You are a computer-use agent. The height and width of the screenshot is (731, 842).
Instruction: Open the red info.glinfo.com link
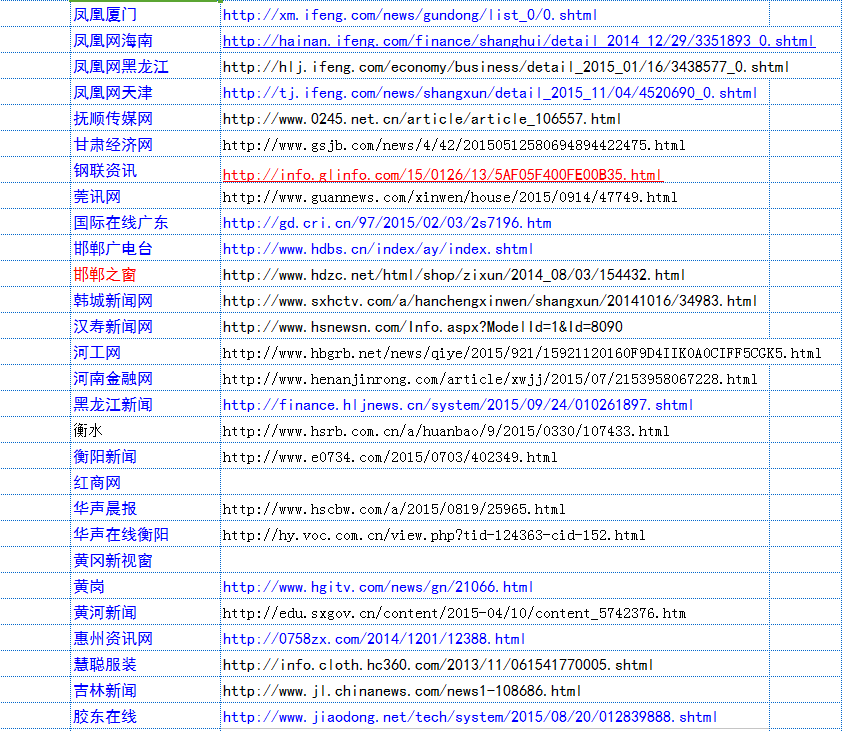(442, 175)
